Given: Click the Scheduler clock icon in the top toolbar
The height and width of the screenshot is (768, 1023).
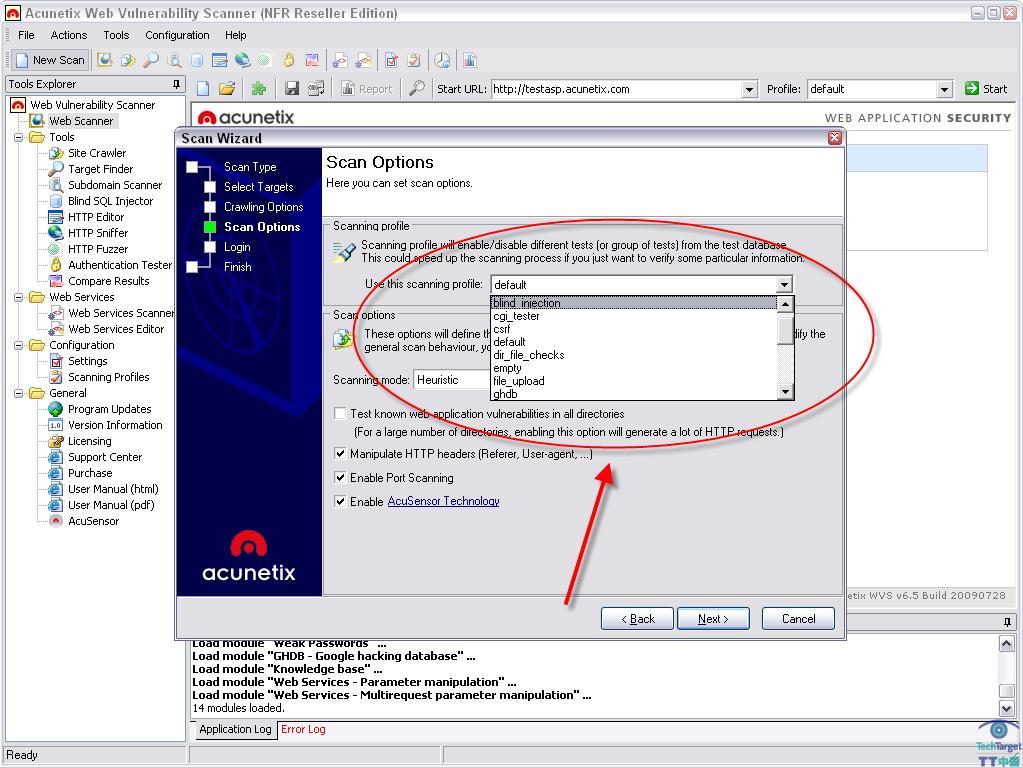Looking at the screenshot, I should [x=442, y=61].
